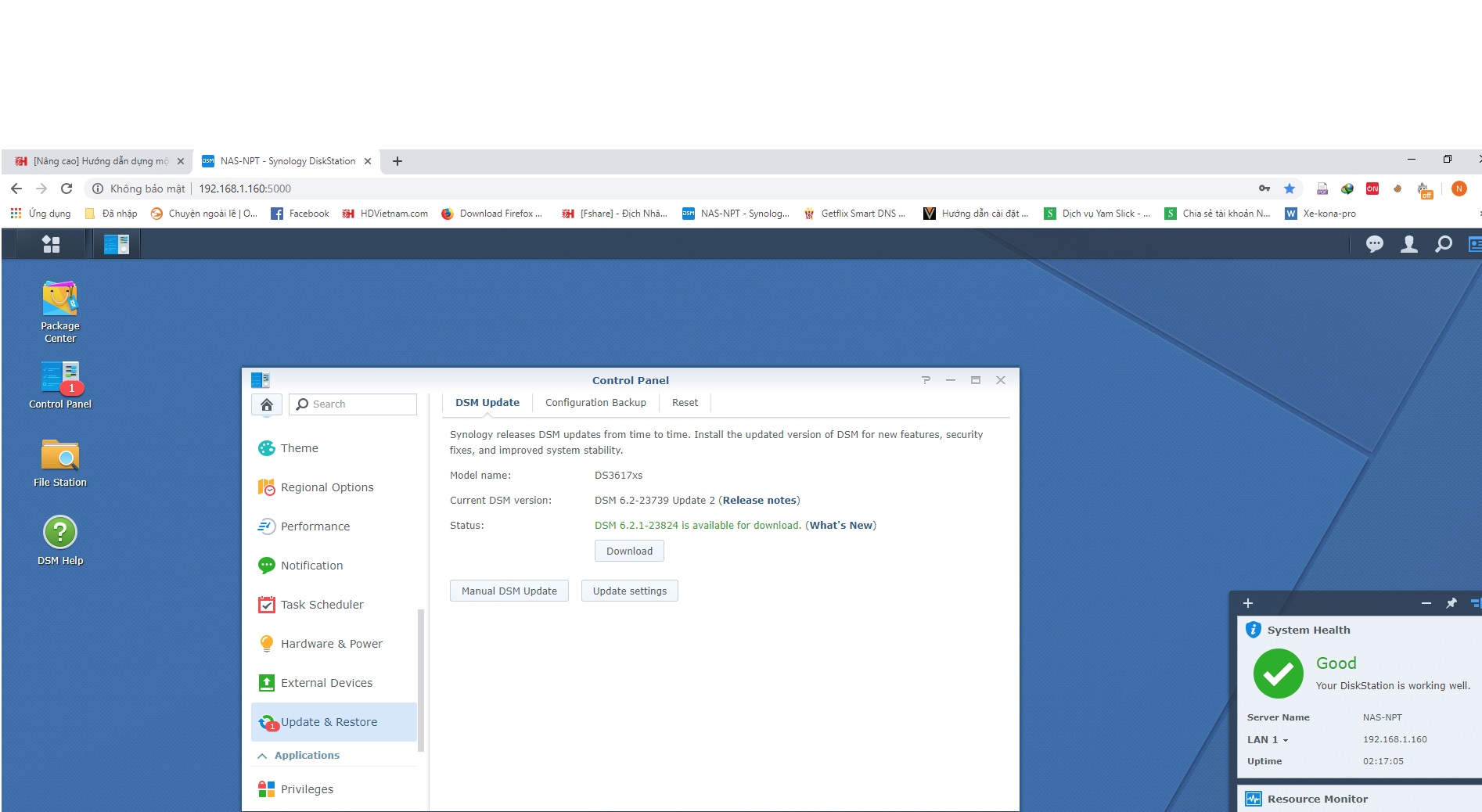
Task: Click the Control Panel sidebar scrollbar
Action: pyautogui.click(x=421, y=680)
